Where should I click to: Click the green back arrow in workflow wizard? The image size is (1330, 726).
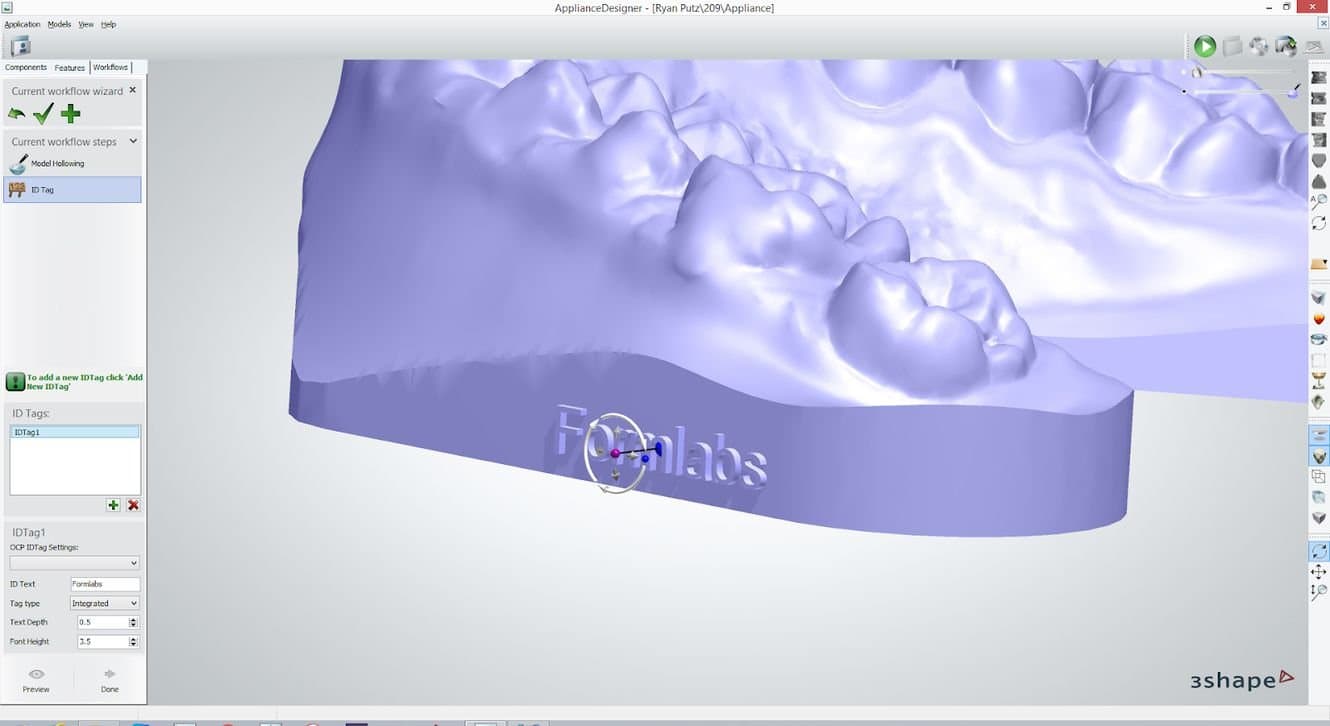(17, 114)
